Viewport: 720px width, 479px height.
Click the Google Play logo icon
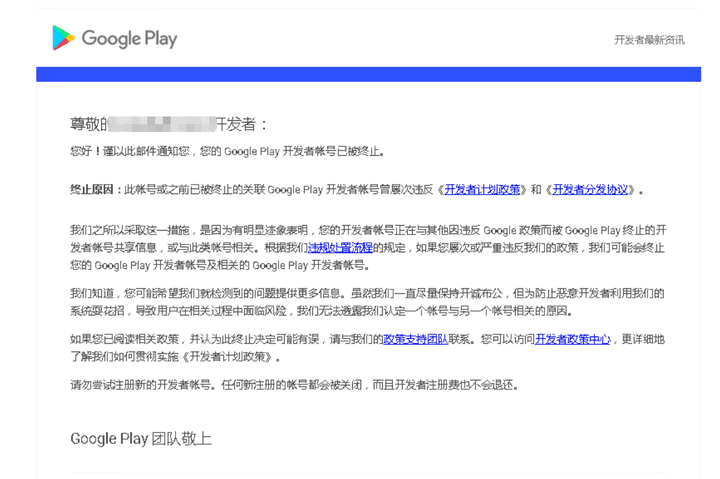[63, 38]
